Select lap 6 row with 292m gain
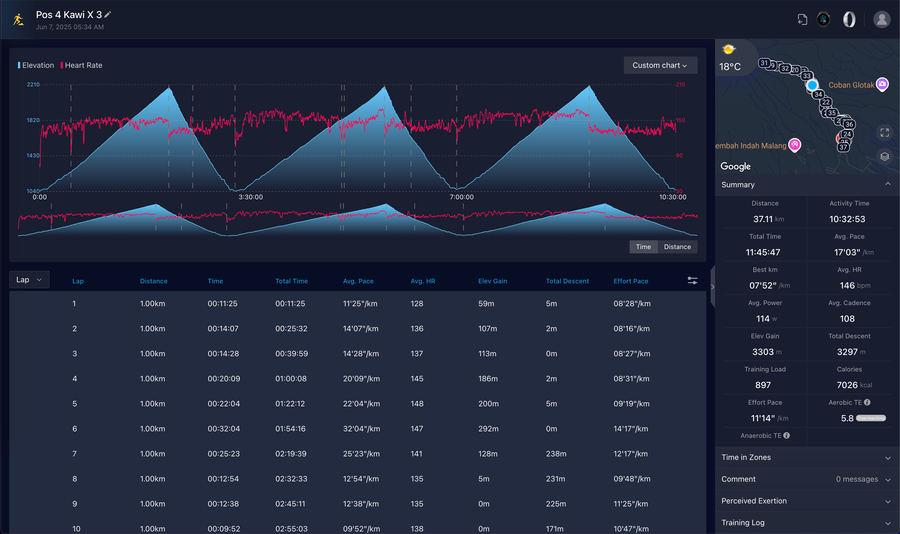Viewport: 900px width, 534px height. click(358, 429)
